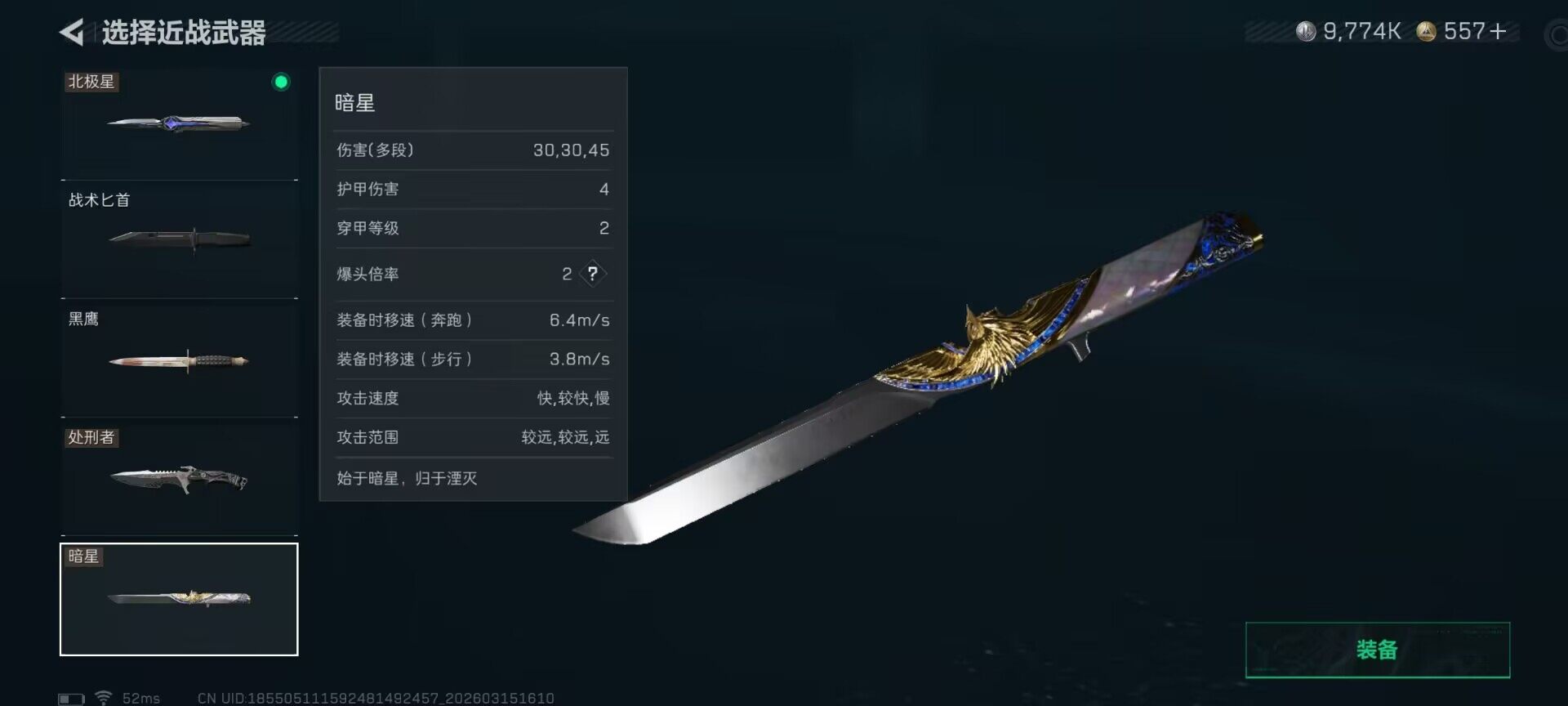This screenshot has height=706, width=1568.
Task: Open headshot multiplier help question mark
Action: click(593, 274)
